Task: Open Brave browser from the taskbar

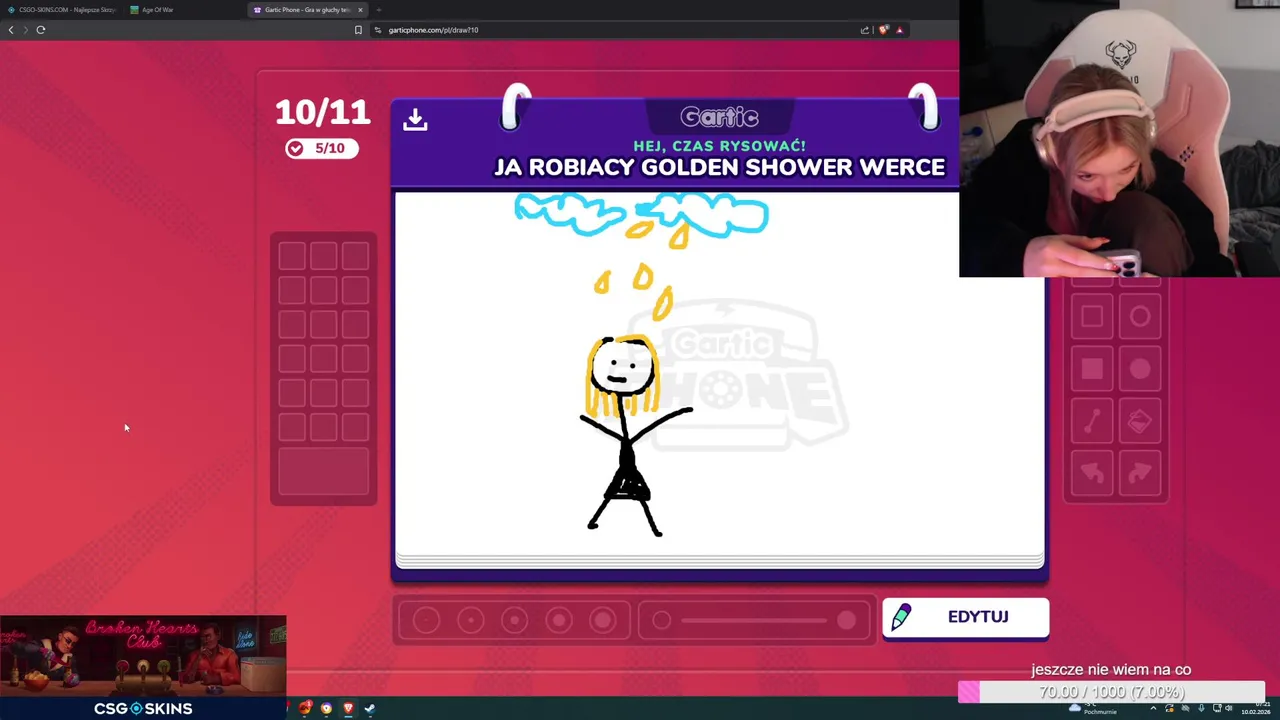Action: 348,708
